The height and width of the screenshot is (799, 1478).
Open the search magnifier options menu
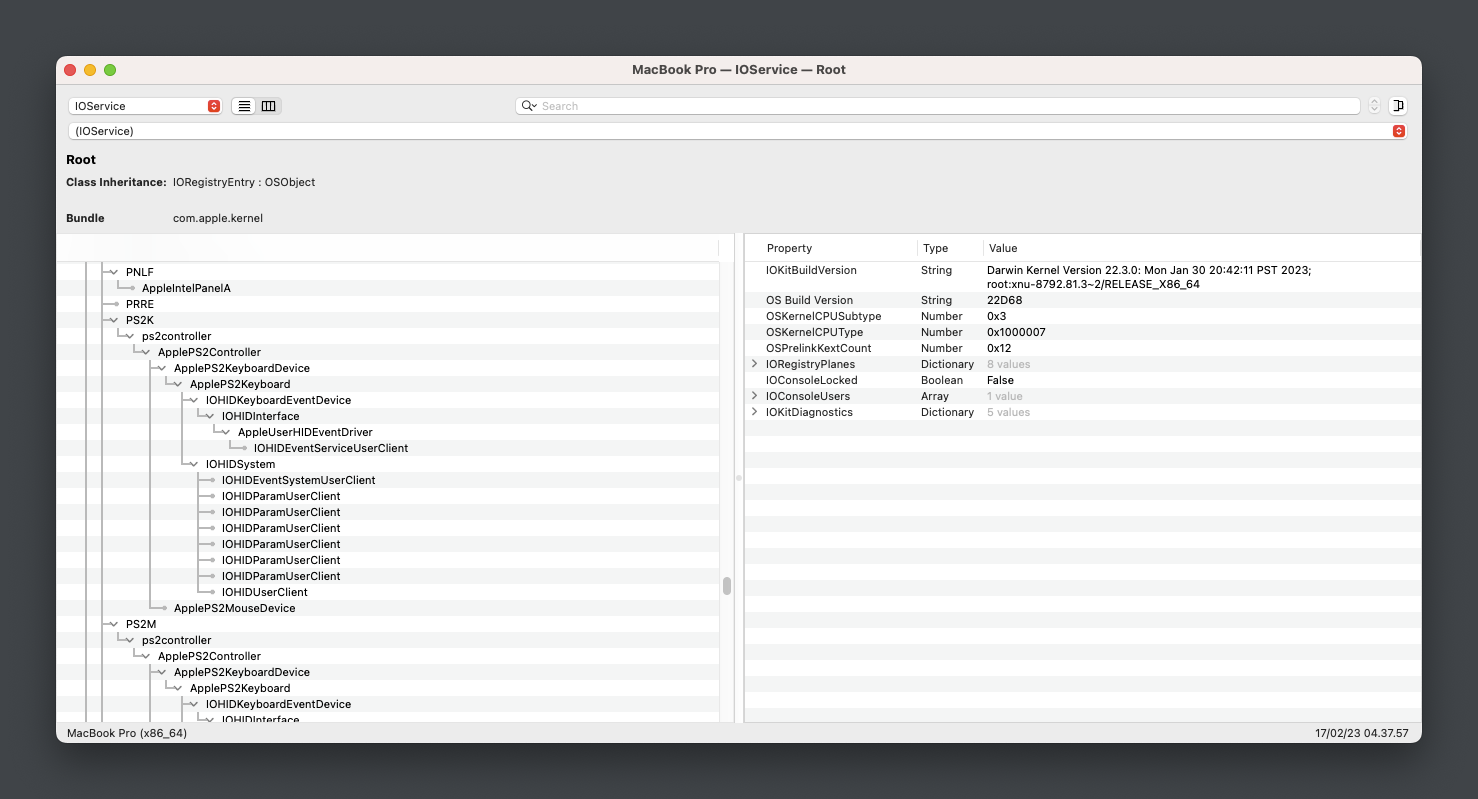(528, 106)
